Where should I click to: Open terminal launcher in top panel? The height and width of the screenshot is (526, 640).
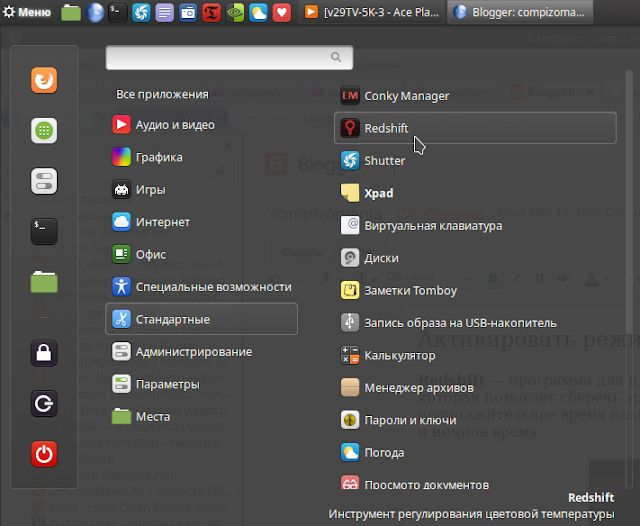(118, 12)
